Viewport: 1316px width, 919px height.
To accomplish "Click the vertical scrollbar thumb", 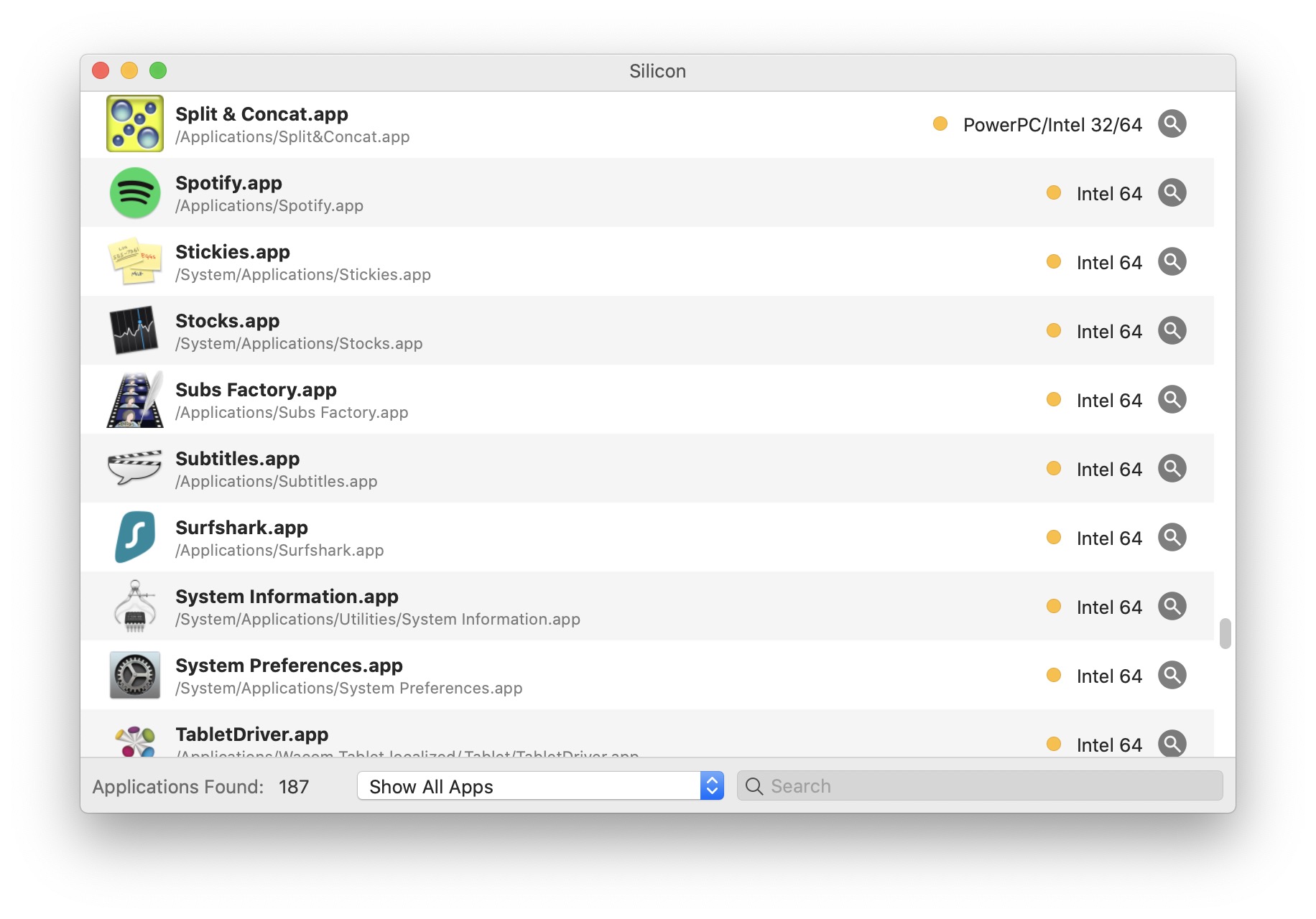I will (x=1225, y=633).
